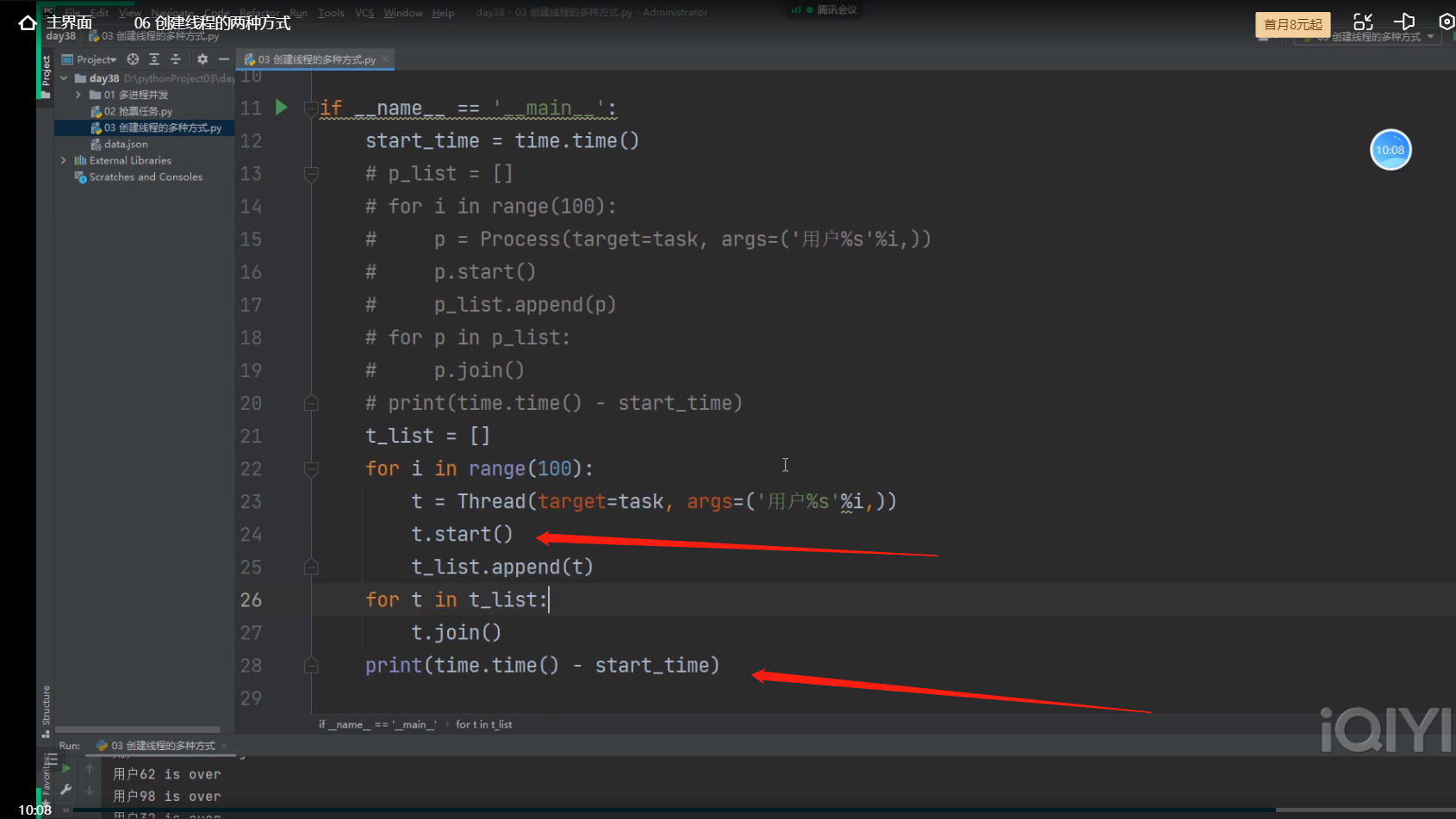Click the Select Opened File locate icon

point(133,59)
